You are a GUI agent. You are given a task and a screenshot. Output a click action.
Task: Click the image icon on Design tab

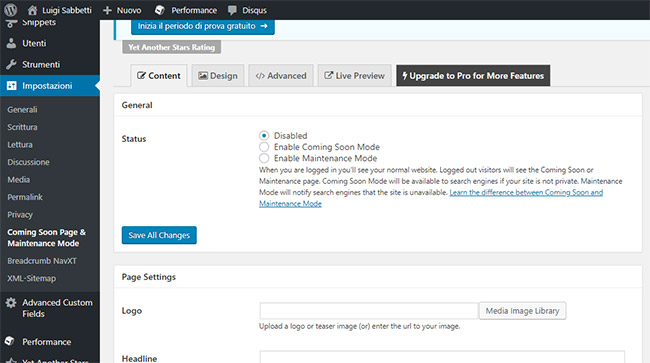pos(203,75)
